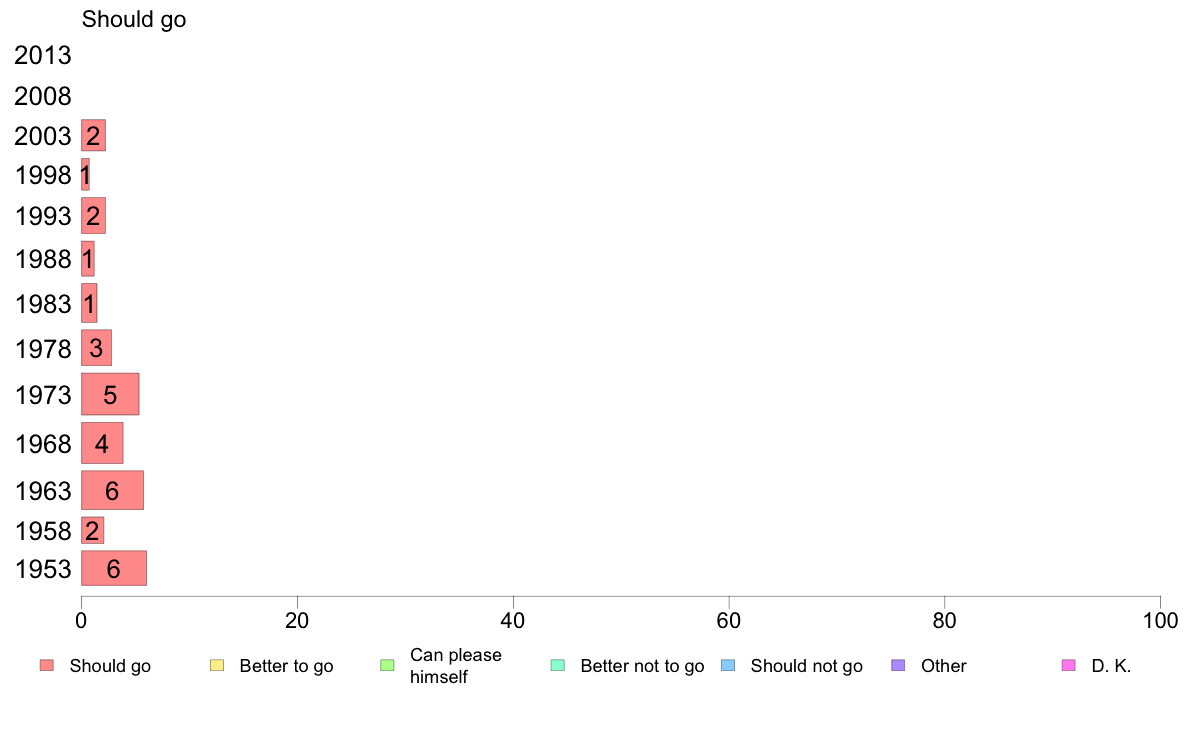
Task: Click the teal Better not to go swatch
Action: click(x=558, y=666)
